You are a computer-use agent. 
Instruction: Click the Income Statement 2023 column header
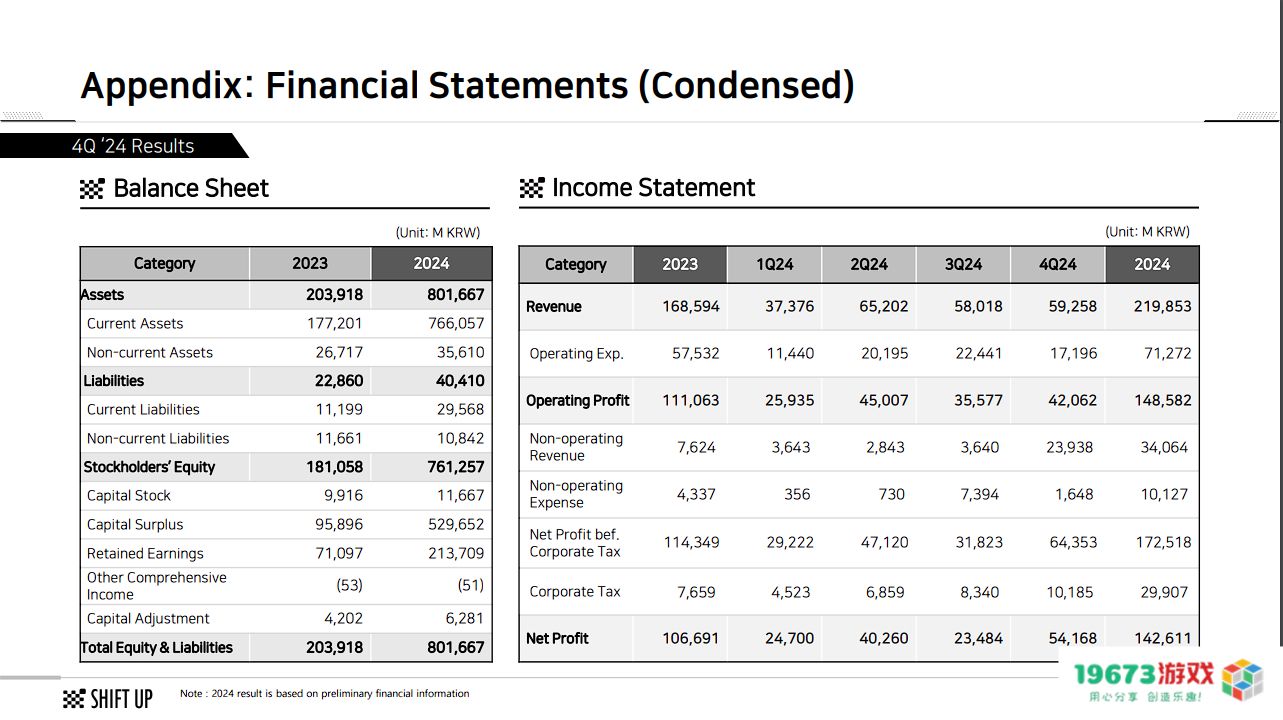(680, 264)
